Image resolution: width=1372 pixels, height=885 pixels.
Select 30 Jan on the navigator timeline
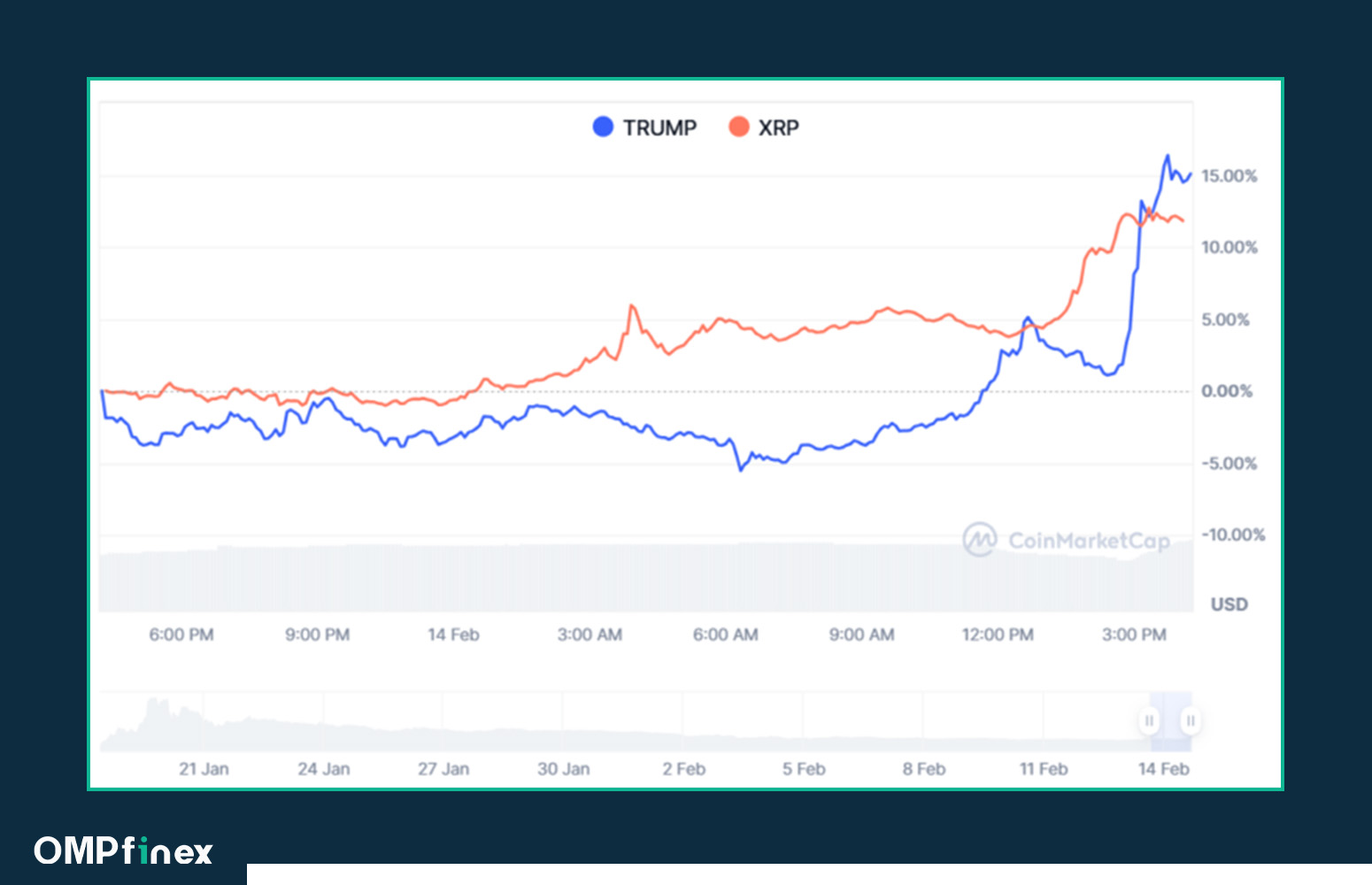point(564,769)
